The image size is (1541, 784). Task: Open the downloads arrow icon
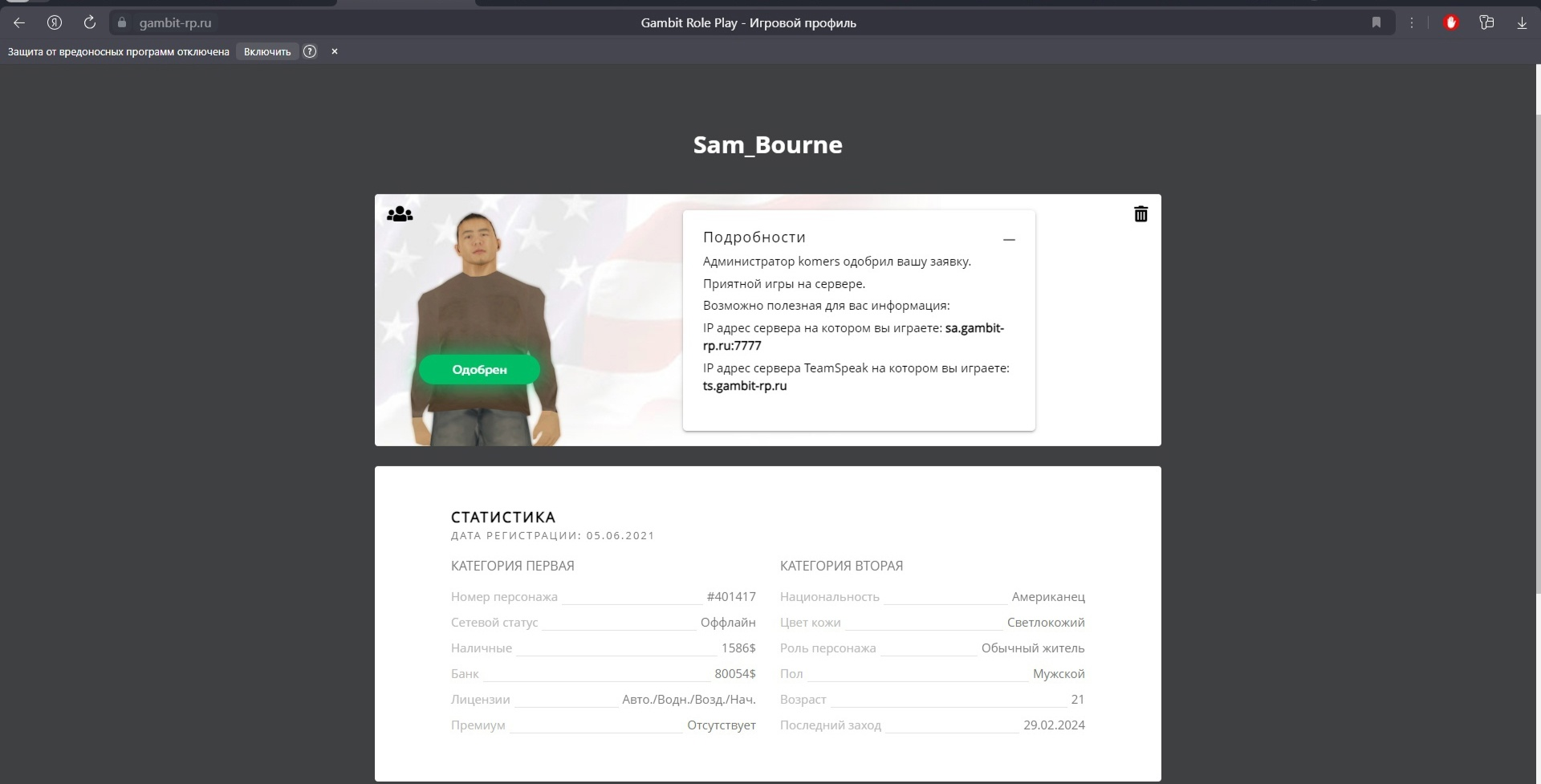click(x=1522, y=22)
